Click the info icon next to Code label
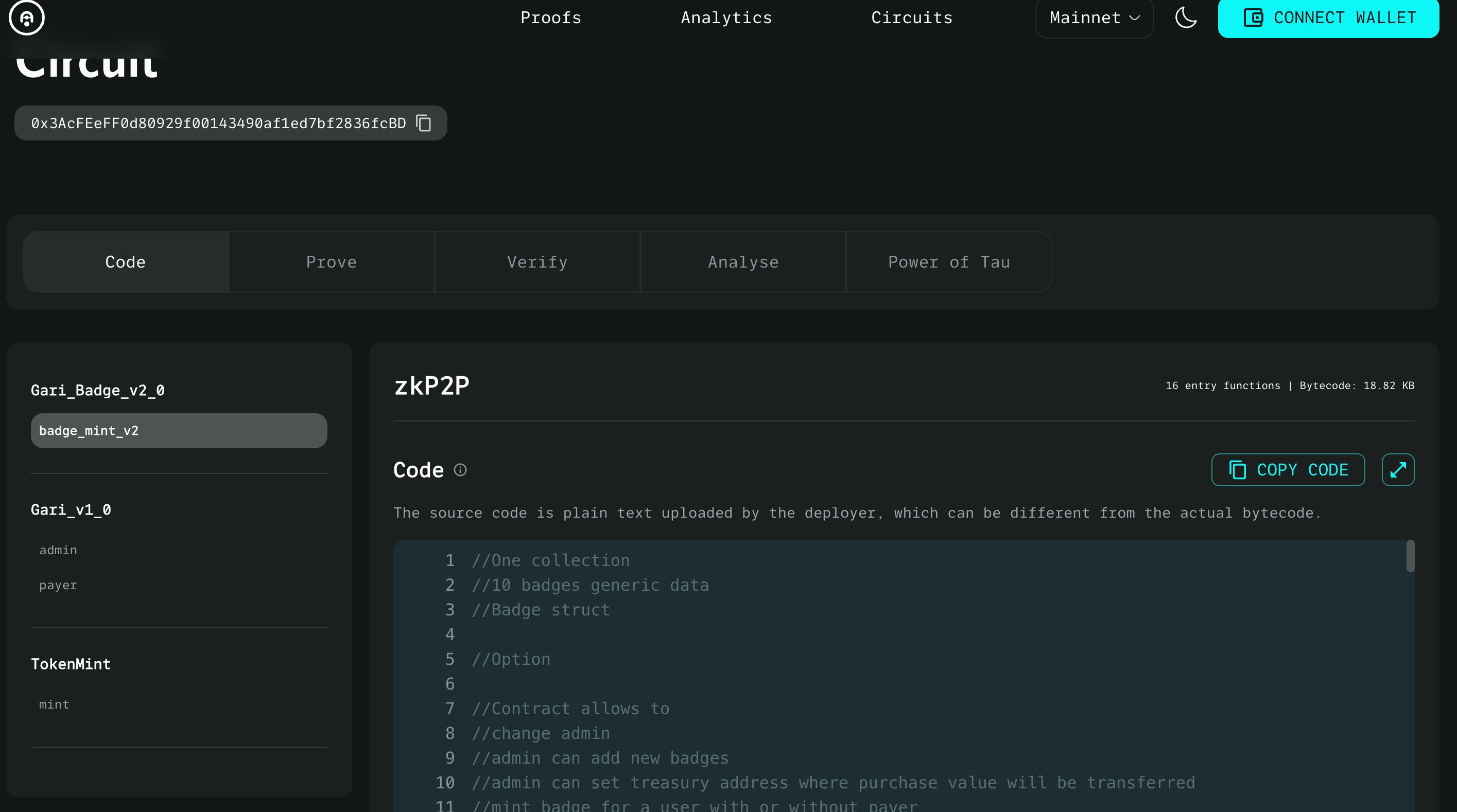Image resolution: width=1457 pixels, height=812 pixels. [x=460, y=470]
